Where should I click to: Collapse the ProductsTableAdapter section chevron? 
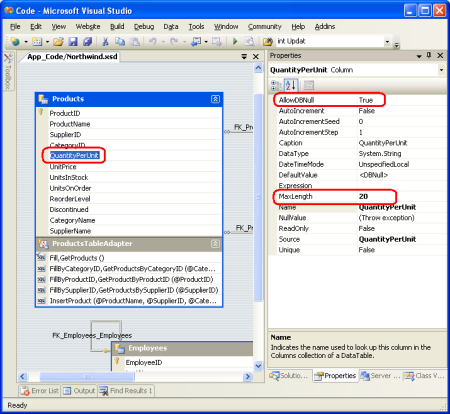pos(215,244)
